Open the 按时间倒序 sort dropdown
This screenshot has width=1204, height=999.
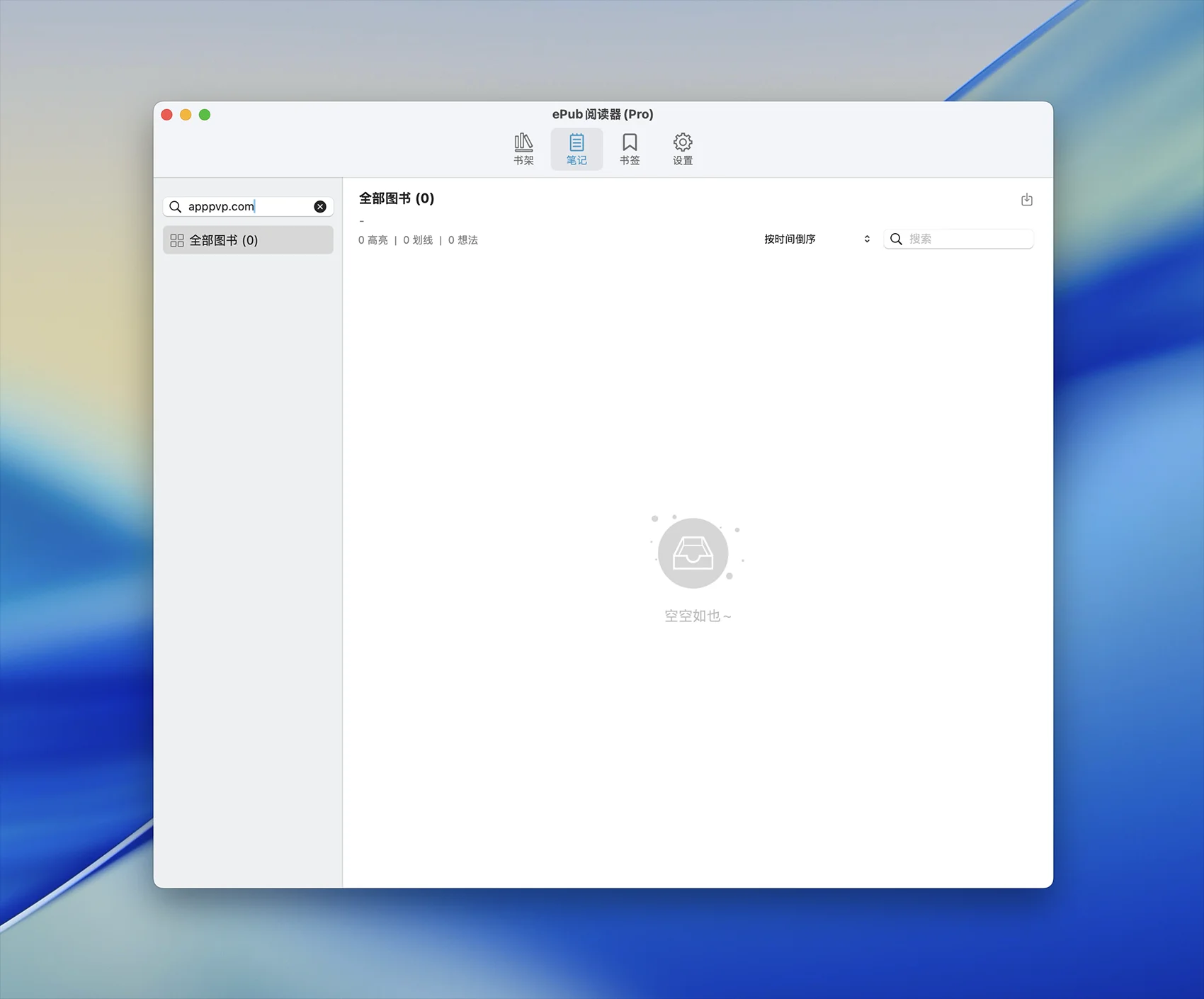click(814, 239)
